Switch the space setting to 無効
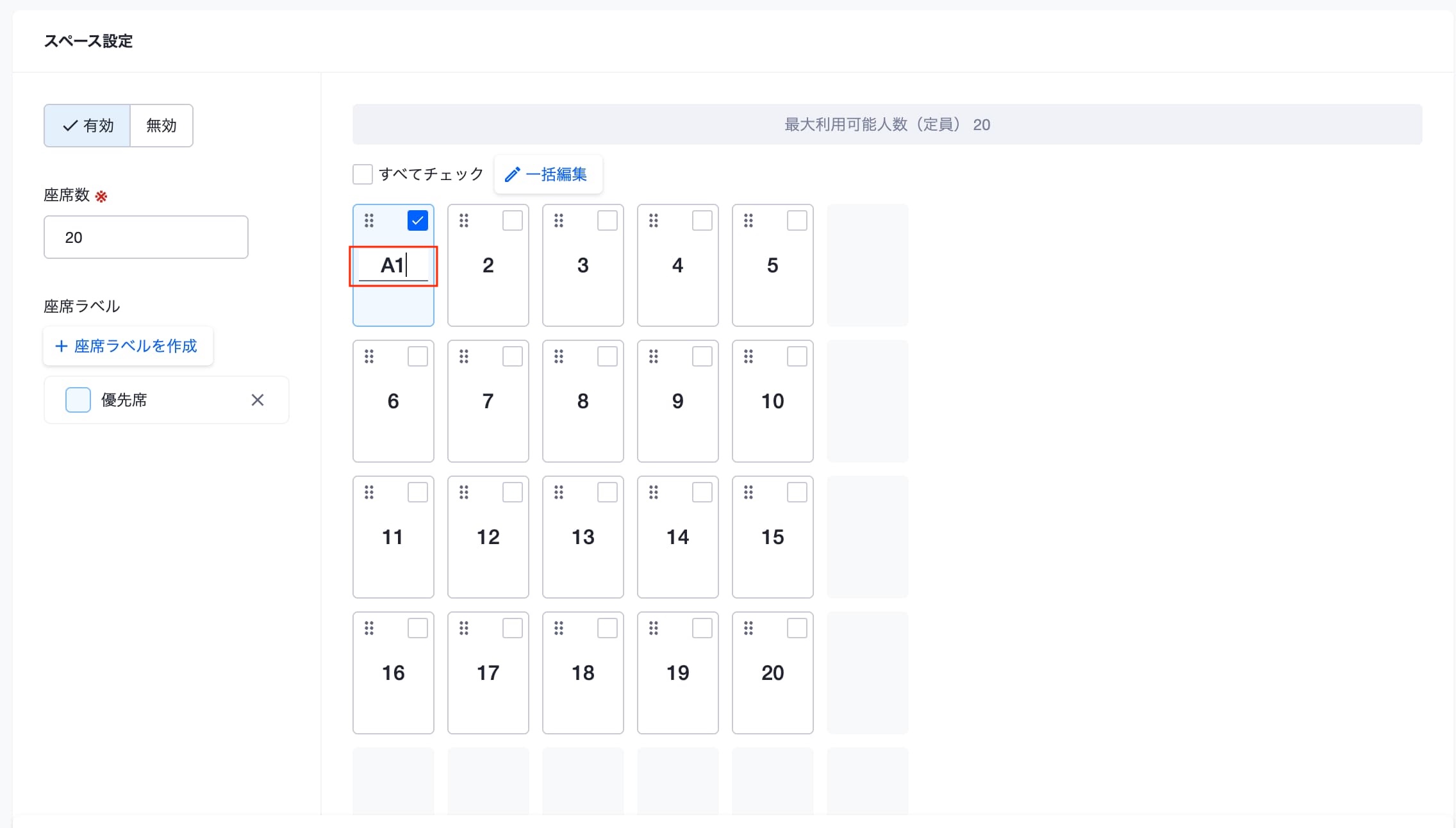Viewport: 1456px width, 828px height. point(161,126)
